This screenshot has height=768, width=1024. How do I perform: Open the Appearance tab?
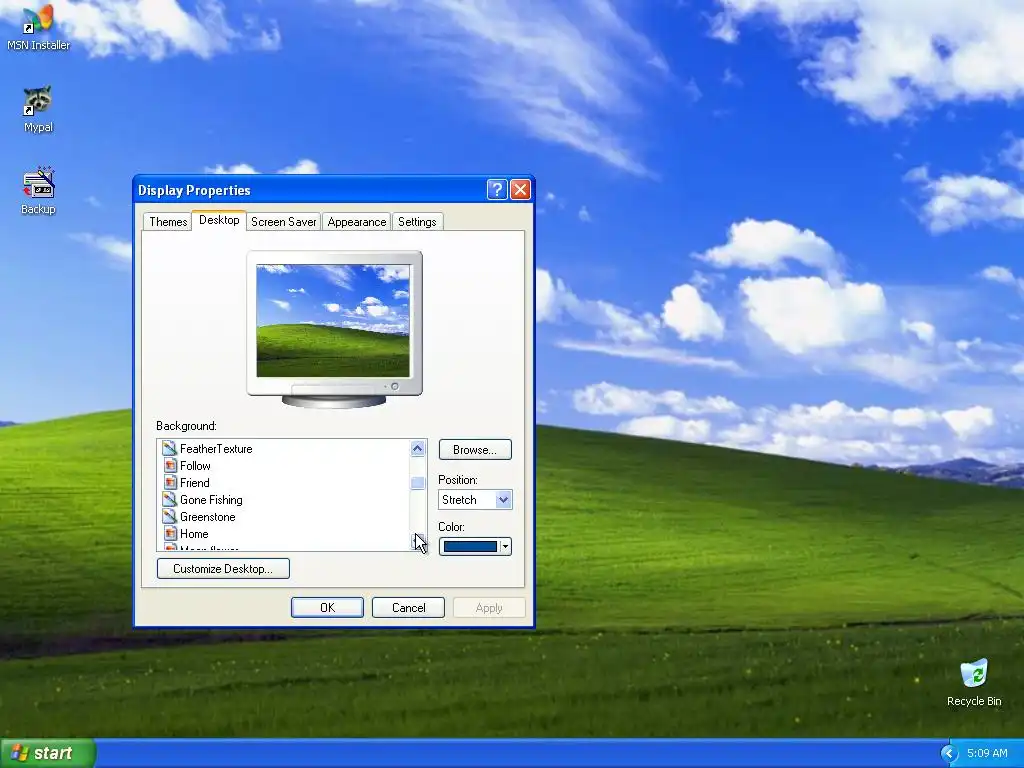coord(357,221)
